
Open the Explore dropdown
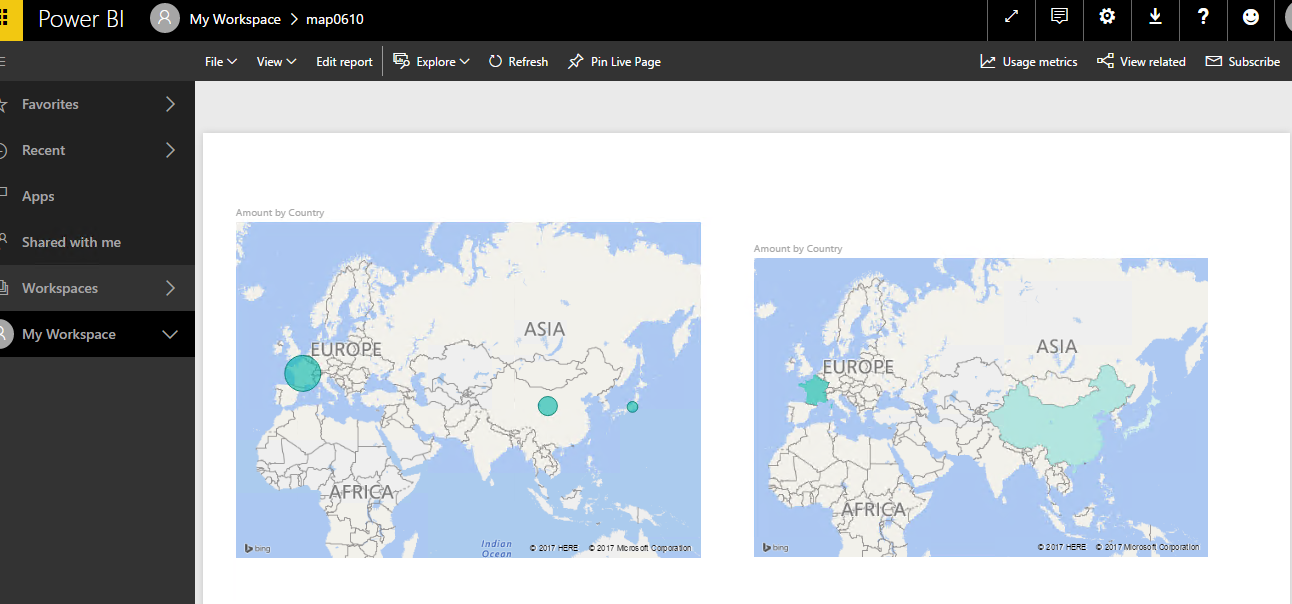(x=431, y=62)
